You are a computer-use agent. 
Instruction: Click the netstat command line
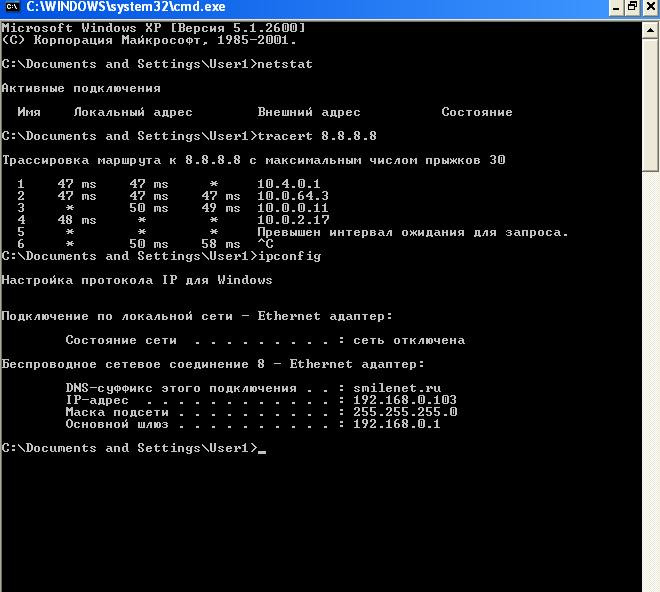(285, 64)
